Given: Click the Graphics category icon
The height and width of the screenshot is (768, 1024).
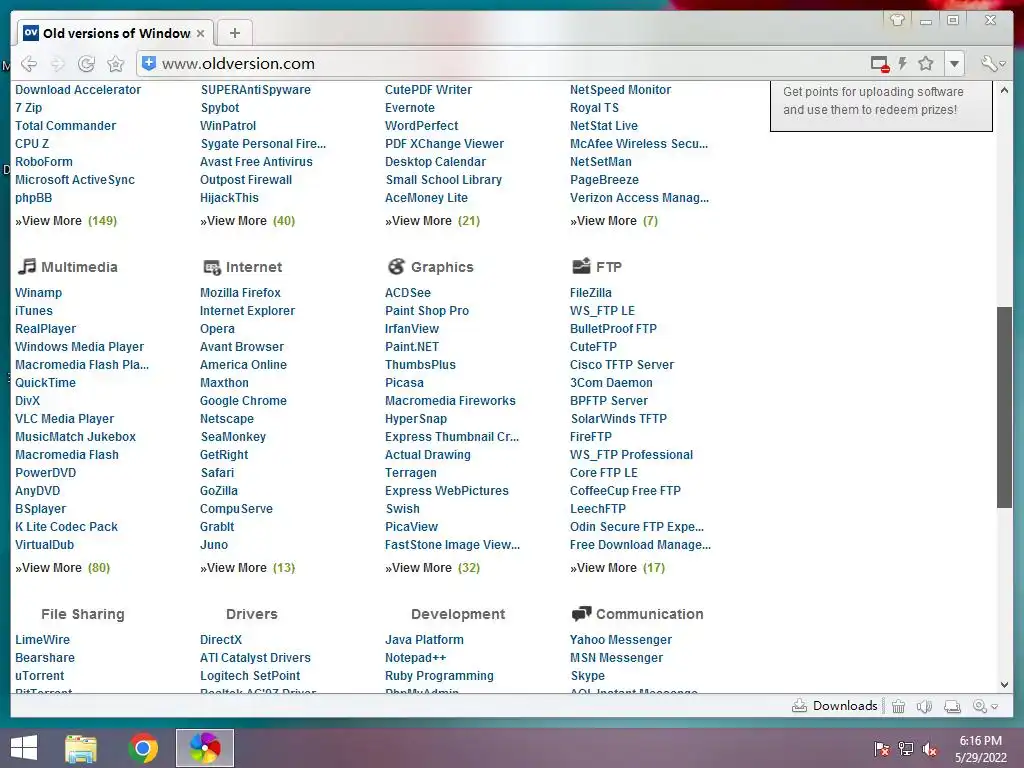Looking at the screenshot, I should 396,266.
